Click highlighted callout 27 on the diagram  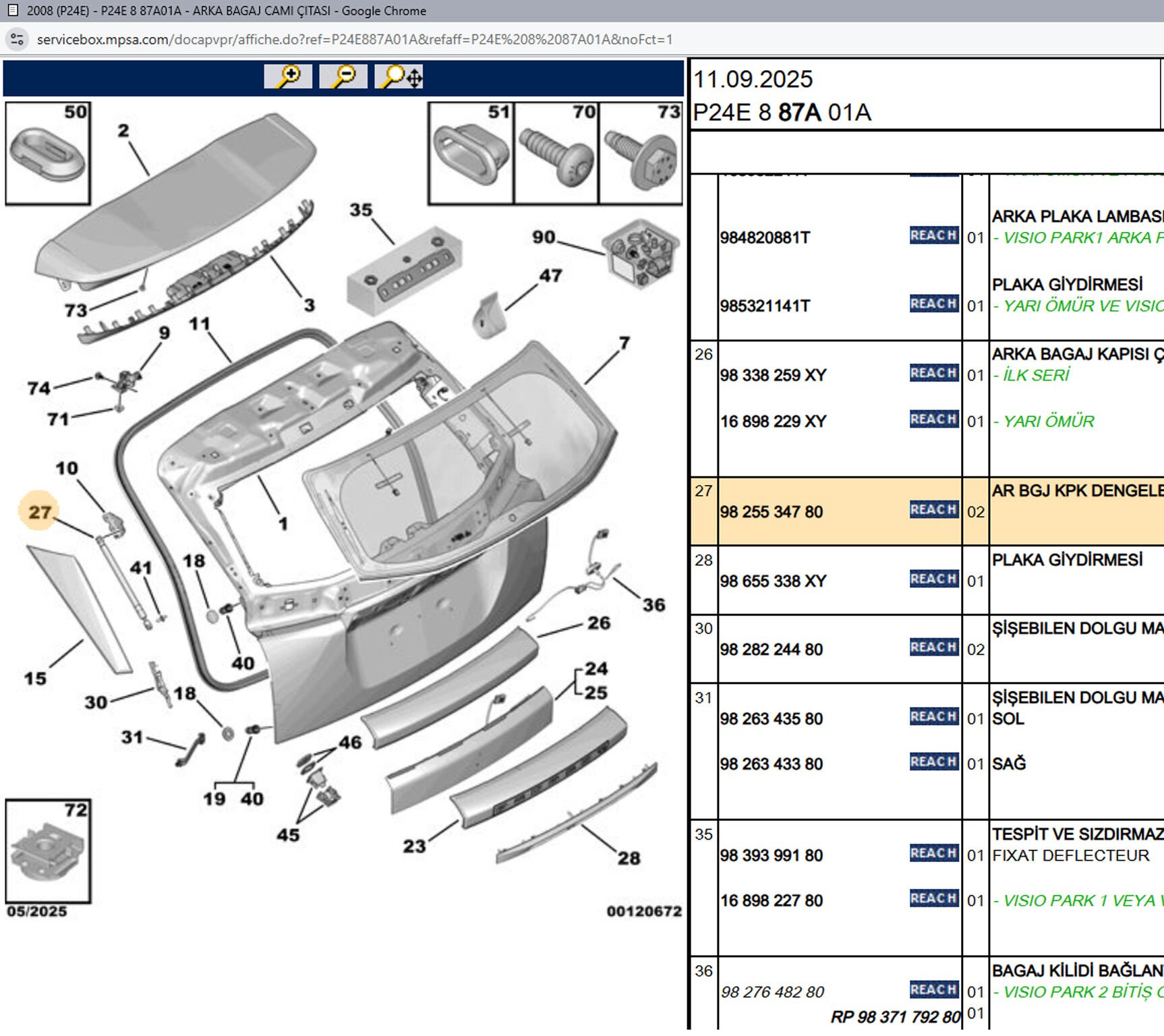(39, 512)
